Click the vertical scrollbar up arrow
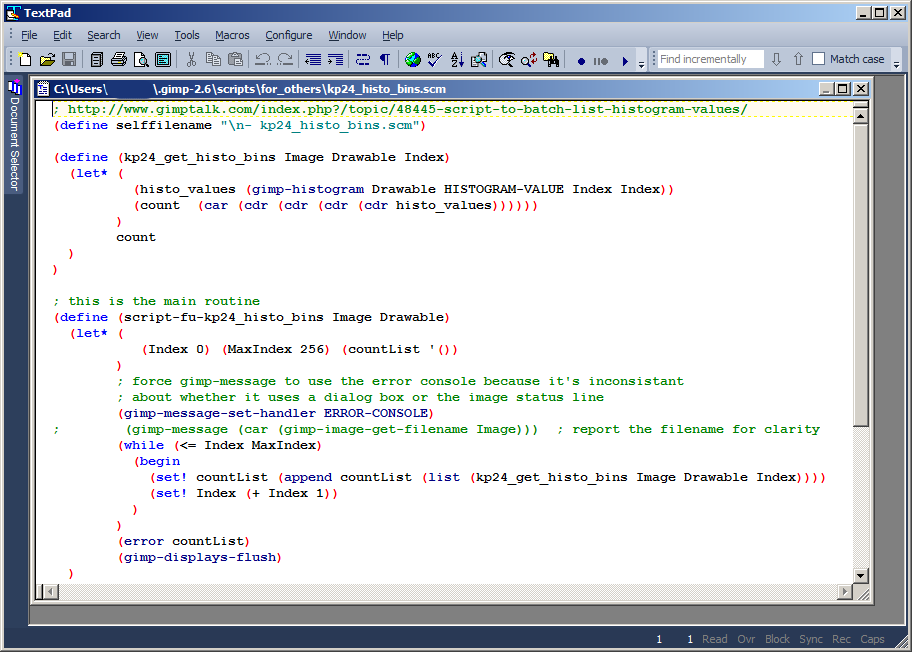This screenshot has width=912, height=652. point(860,116)
